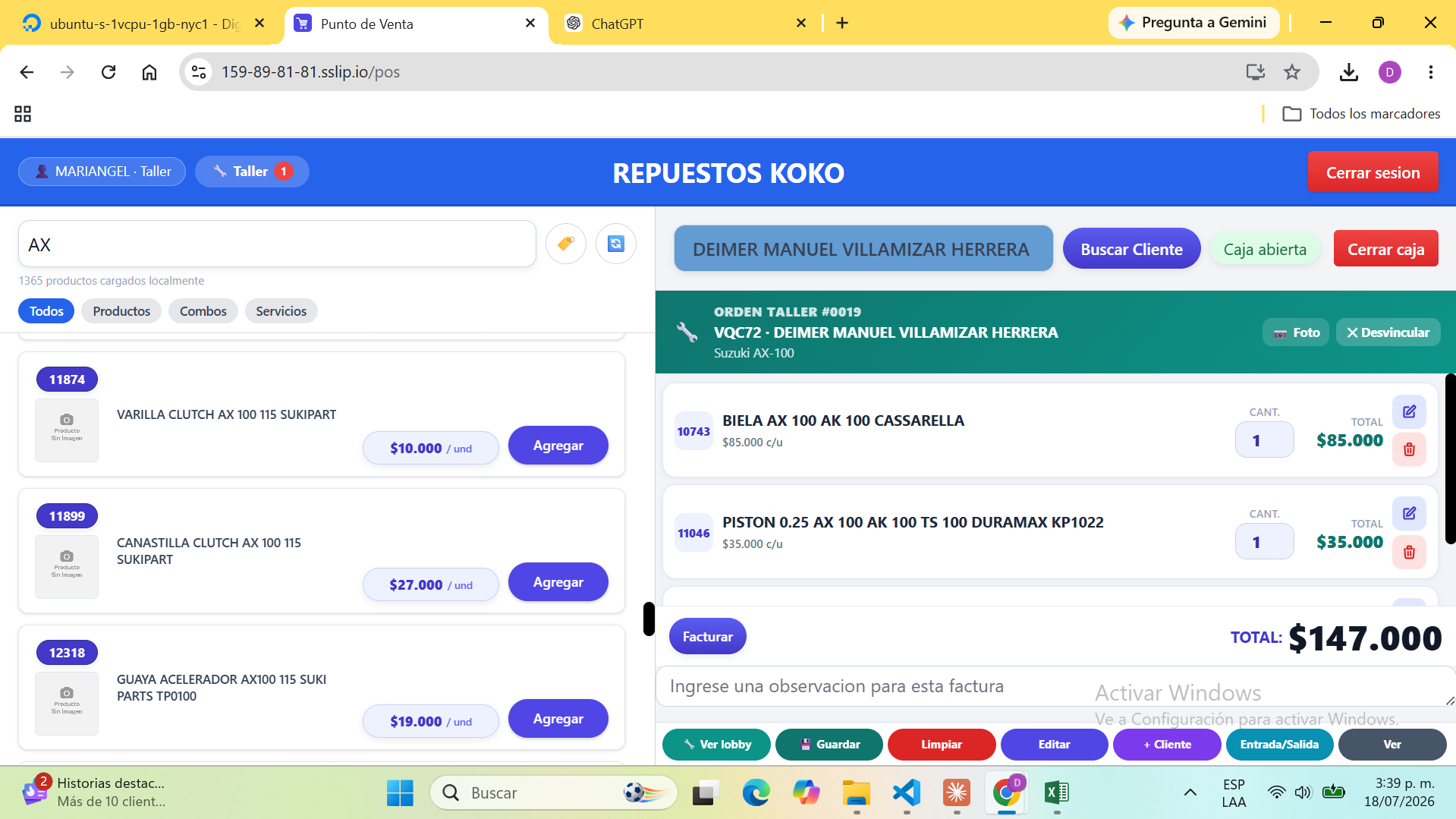Select the Combos filter
Screen dimensions: 1456x819
203,311
